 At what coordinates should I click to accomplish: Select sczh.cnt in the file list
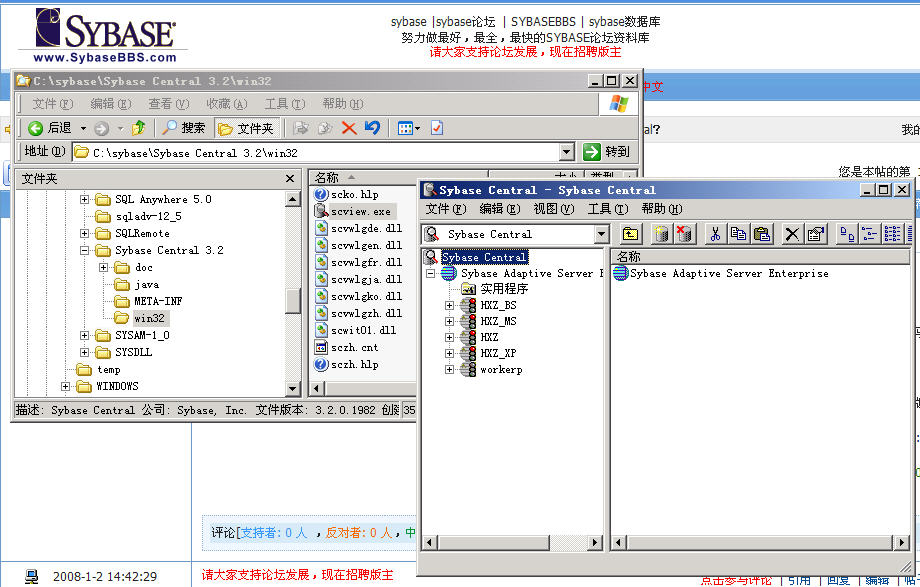(347, 348)
